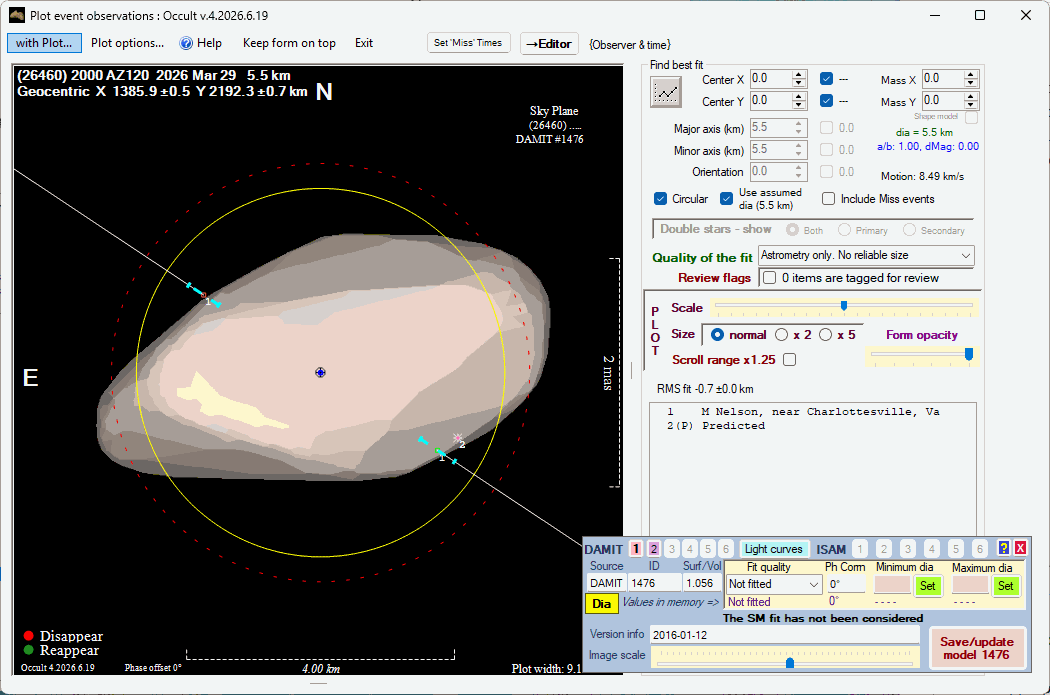Enable Include Miss events checkbox
1050x695 pixels.
point(828,199)
